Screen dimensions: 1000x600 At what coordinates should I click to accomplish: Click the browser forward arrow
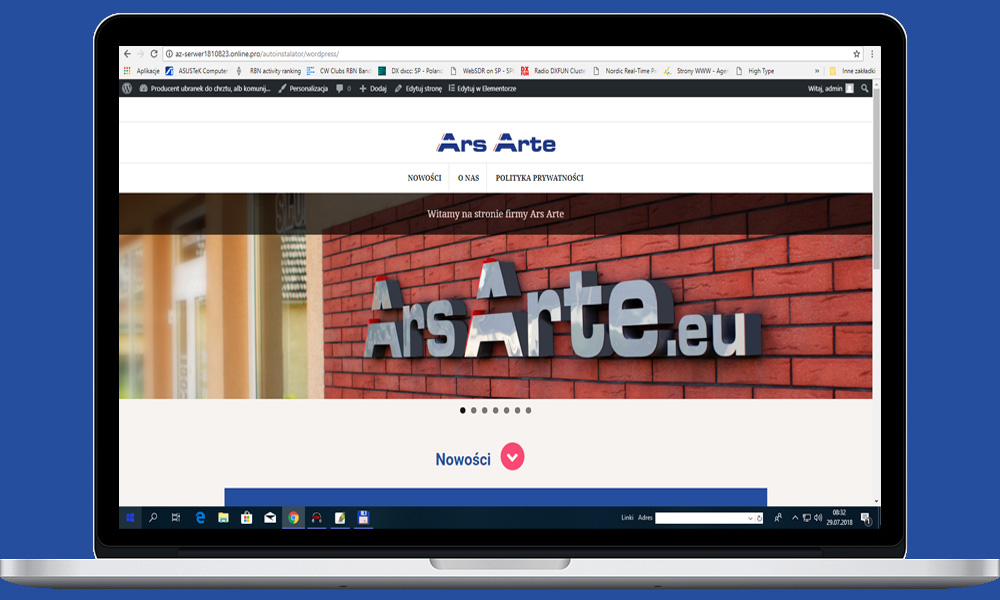coord(140,54)
